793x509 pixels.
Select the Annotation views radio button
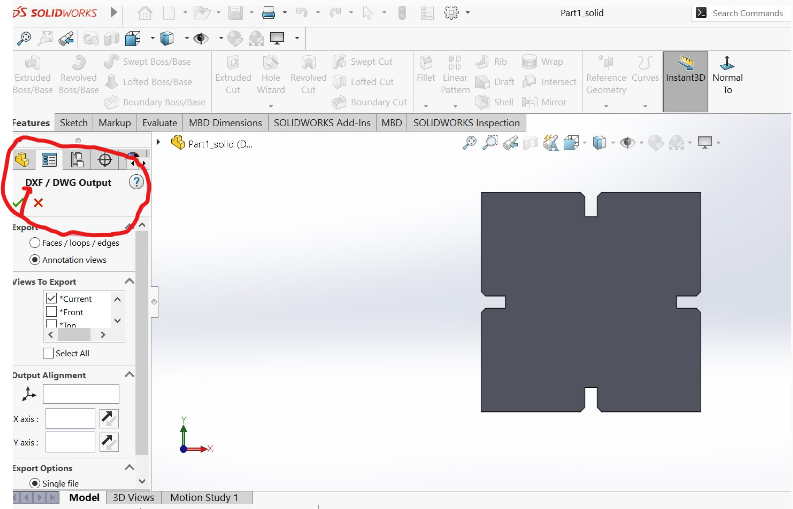(x=34, y=260)
